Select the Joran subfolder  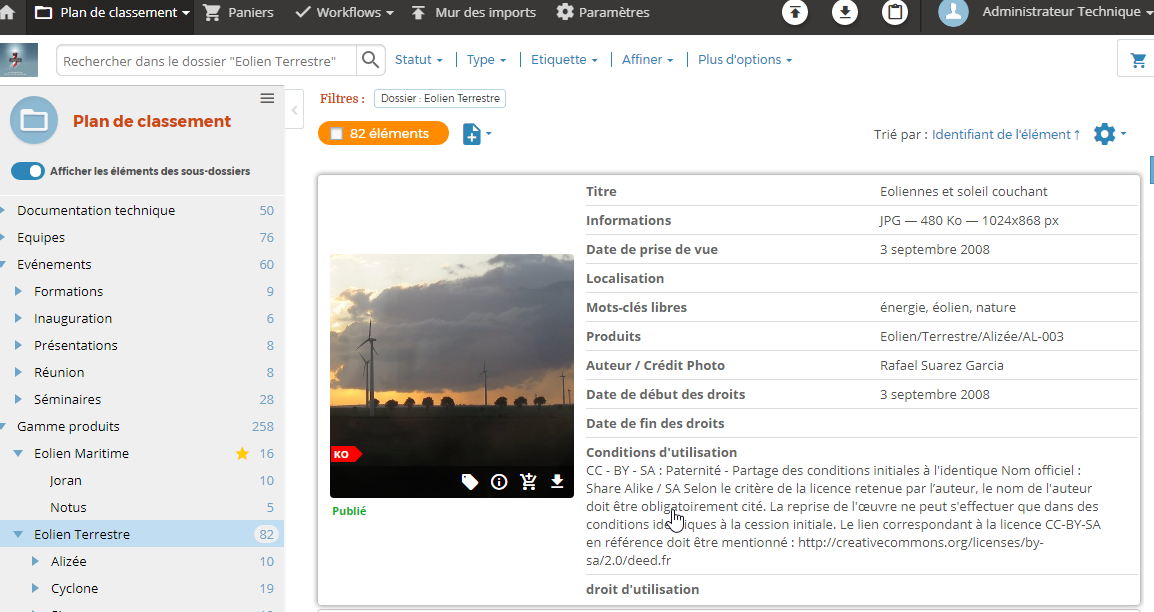click(66, 480)
